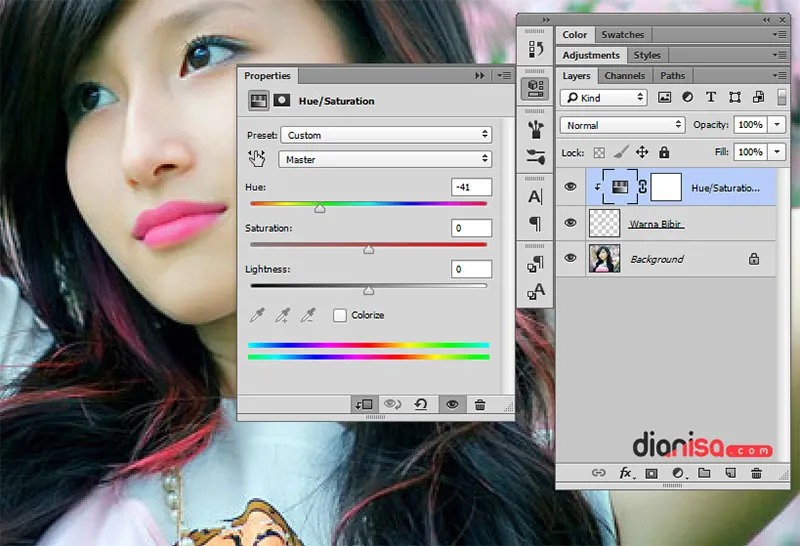Open the Normal blend mode dropdown
The image size is (800, 546).
(622, 125)
